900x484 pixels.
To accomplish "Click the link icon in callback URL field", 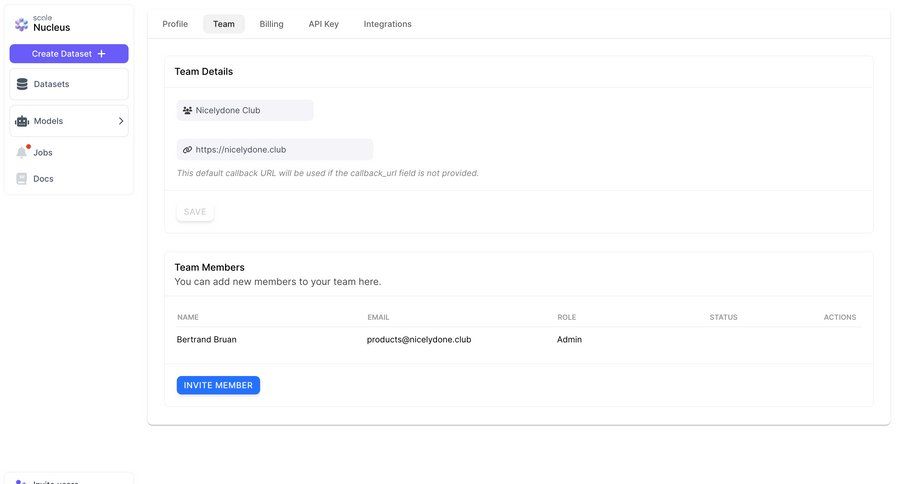I will (187, 149).
